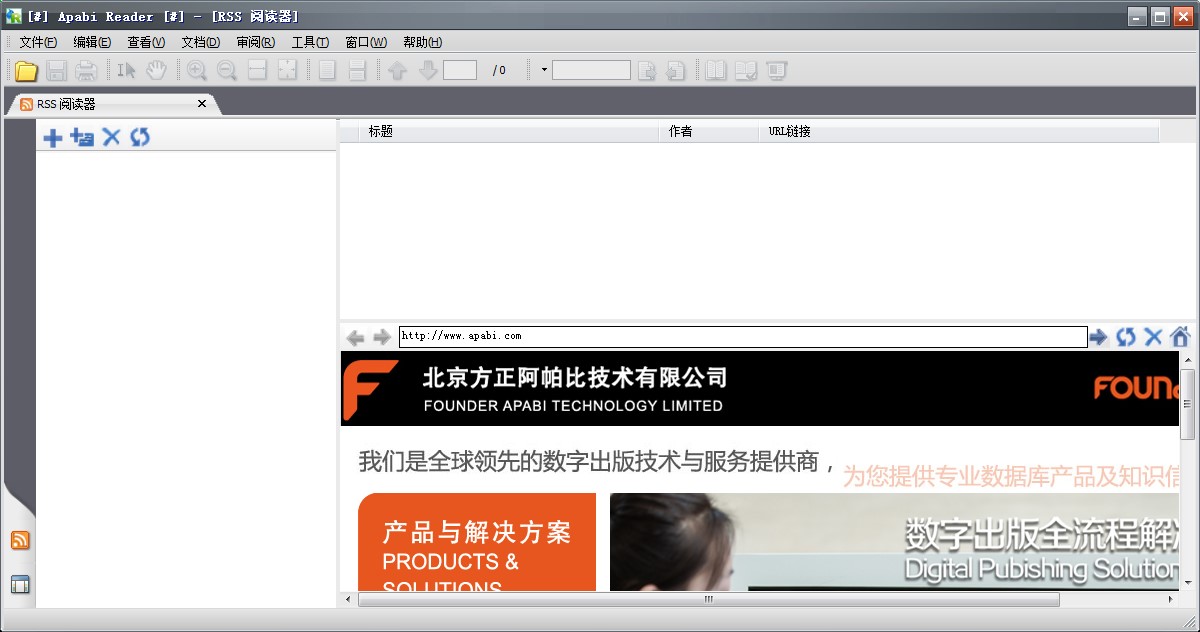
Task: Click the horizontal scrollbar of the web page
Action: (708, 599)
